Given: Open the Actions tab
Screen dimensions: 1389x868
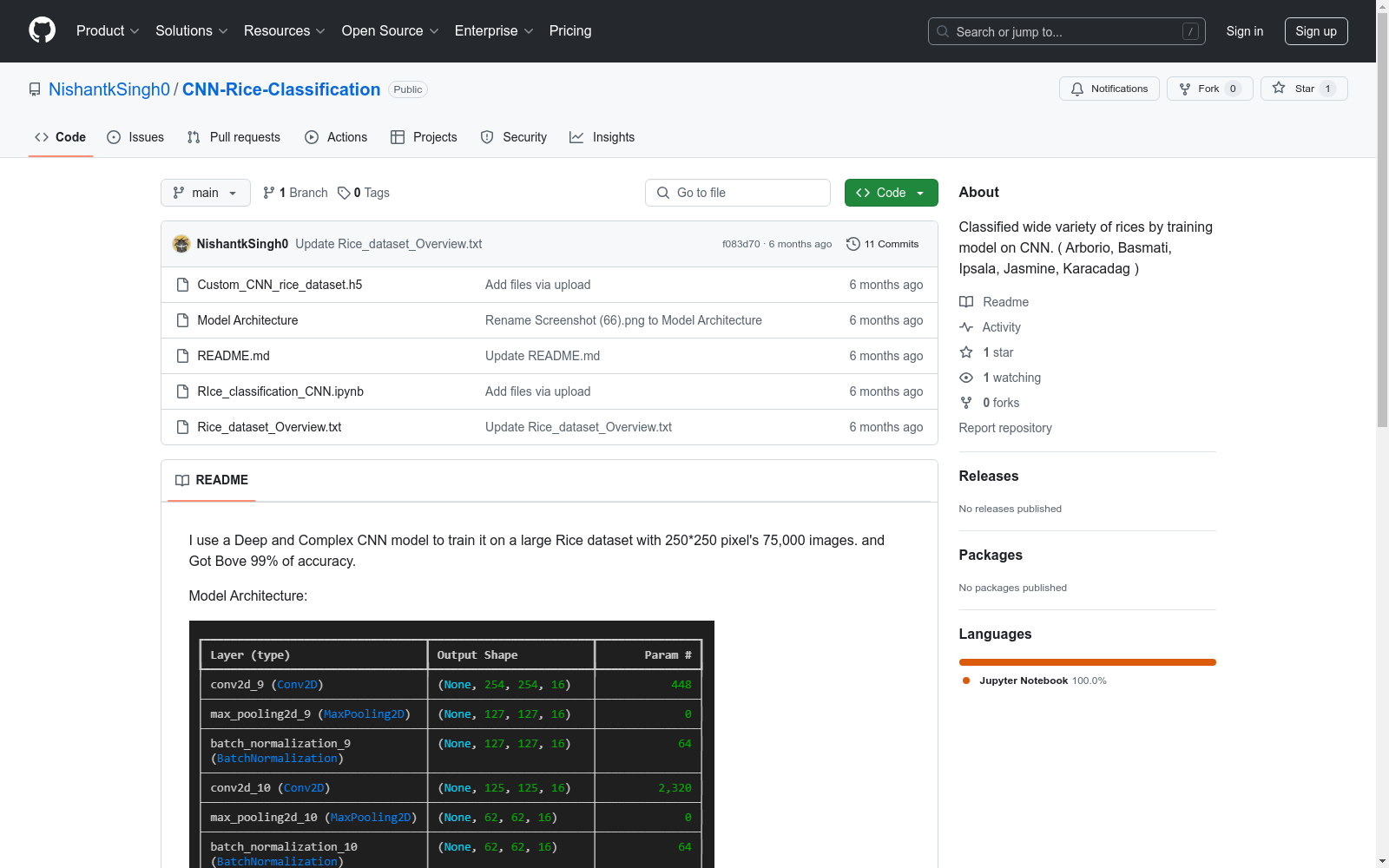Looking at the screenshot, I should (336, 137).
